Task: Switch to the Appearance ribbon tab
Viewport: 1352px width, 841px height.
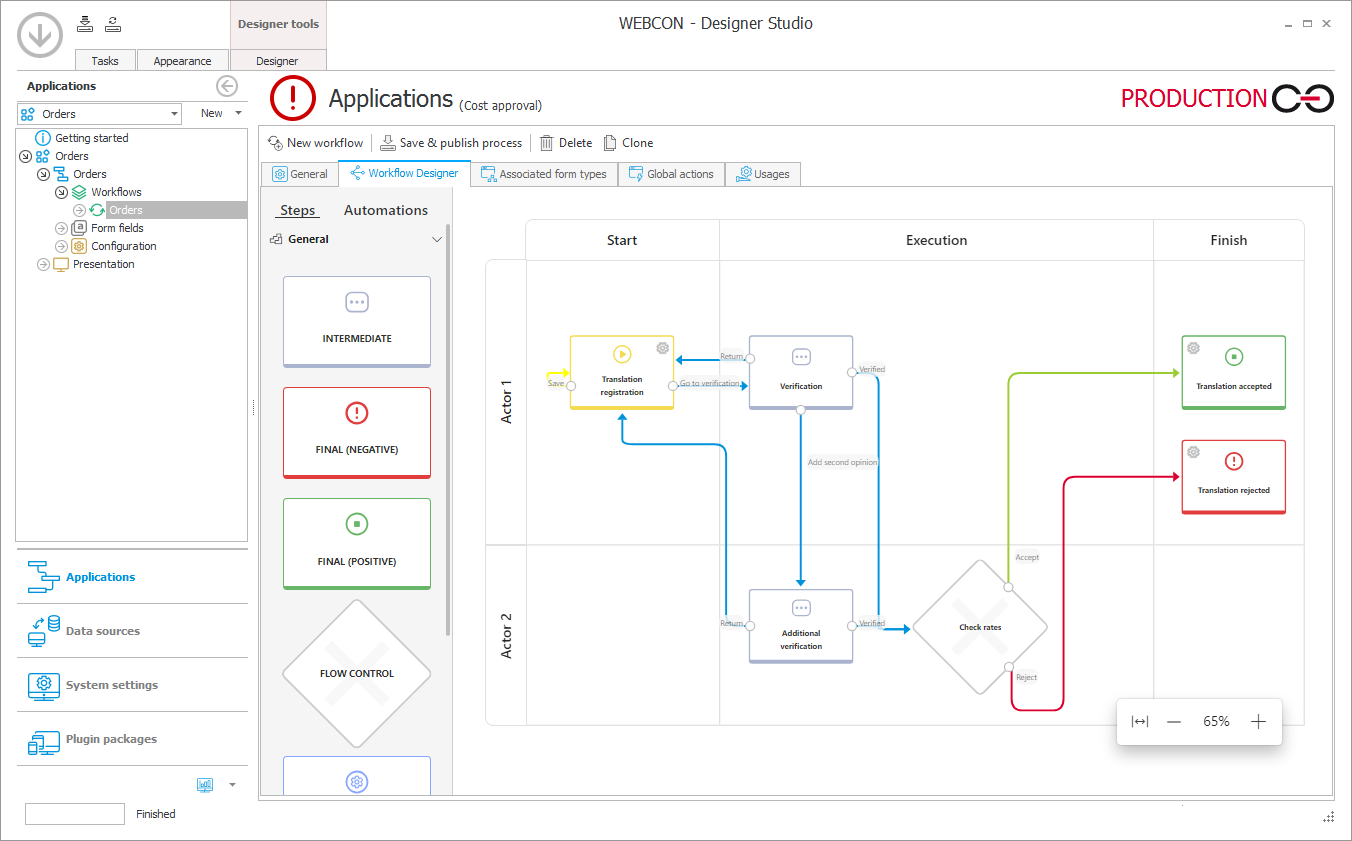Action: (182, 60)
